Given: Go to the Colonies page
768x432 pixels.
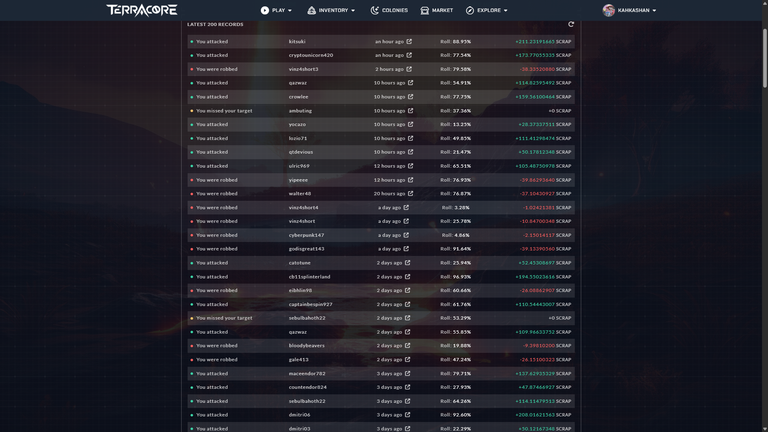Looking at the screenshot, I should pyautogui.click(x=389, y=10).
